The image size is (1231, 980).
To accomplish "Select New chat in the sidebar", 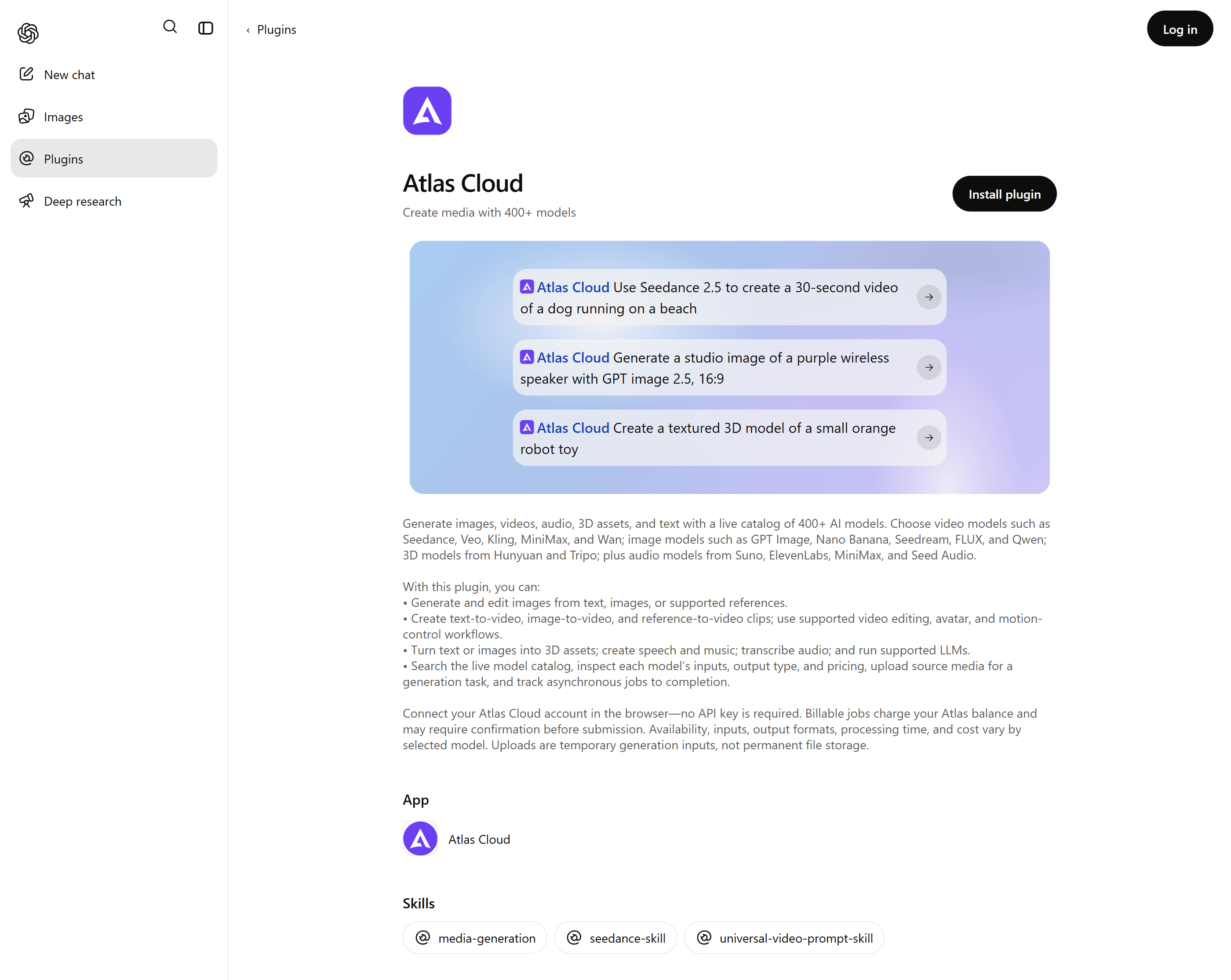I will 113,74.
